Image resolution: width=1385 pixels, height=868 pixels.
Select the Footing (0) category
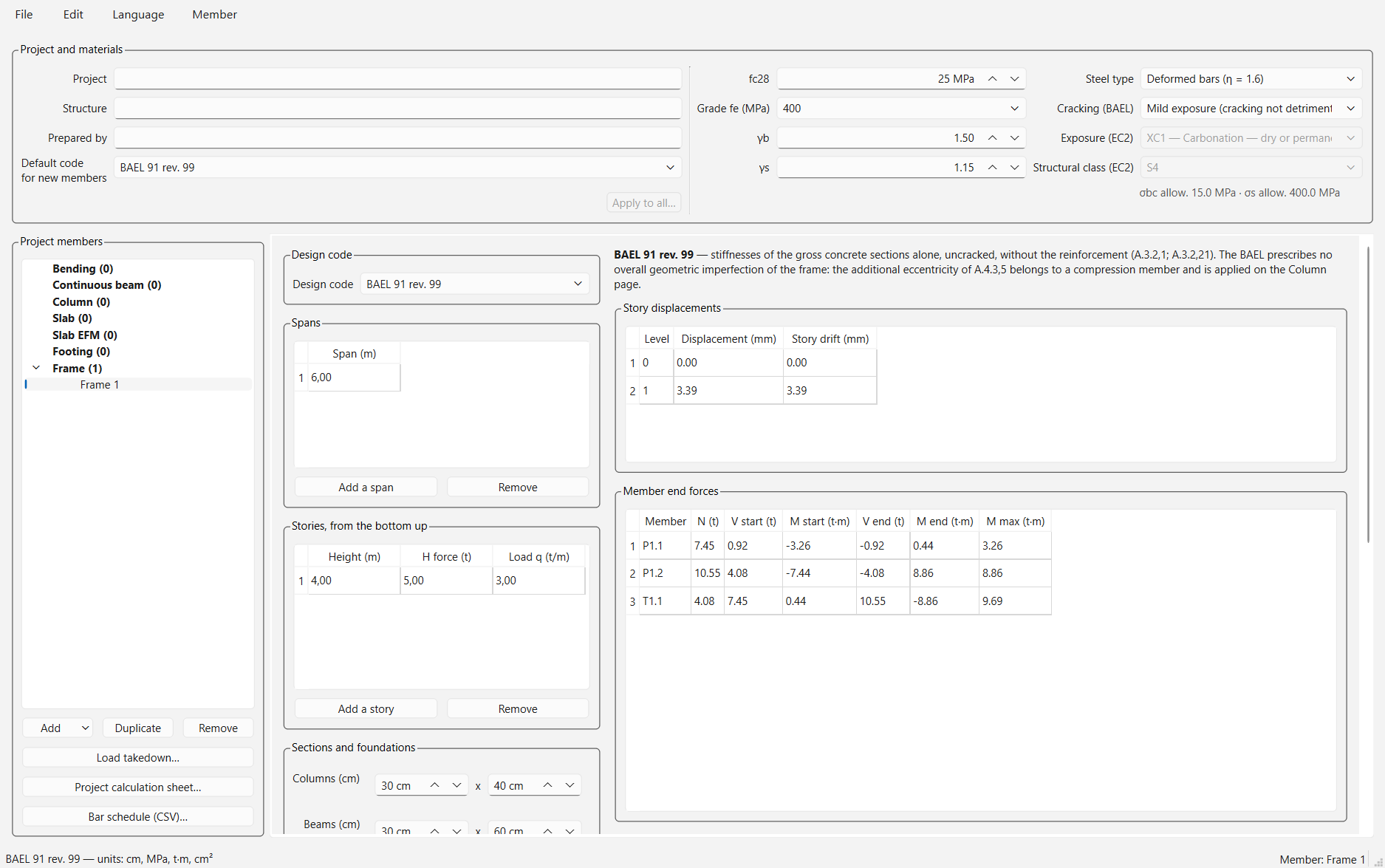coord(81,352)
